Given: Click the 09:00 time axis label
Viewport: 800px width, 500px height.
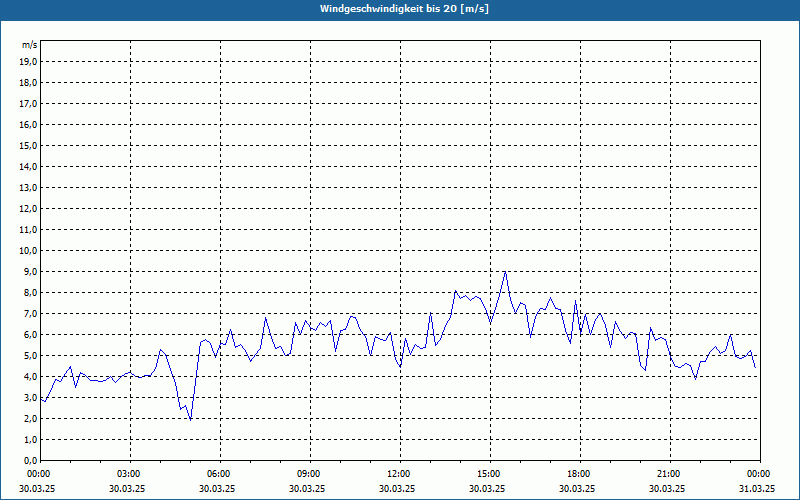Looking at the screenshot, I should coord(310,474).
